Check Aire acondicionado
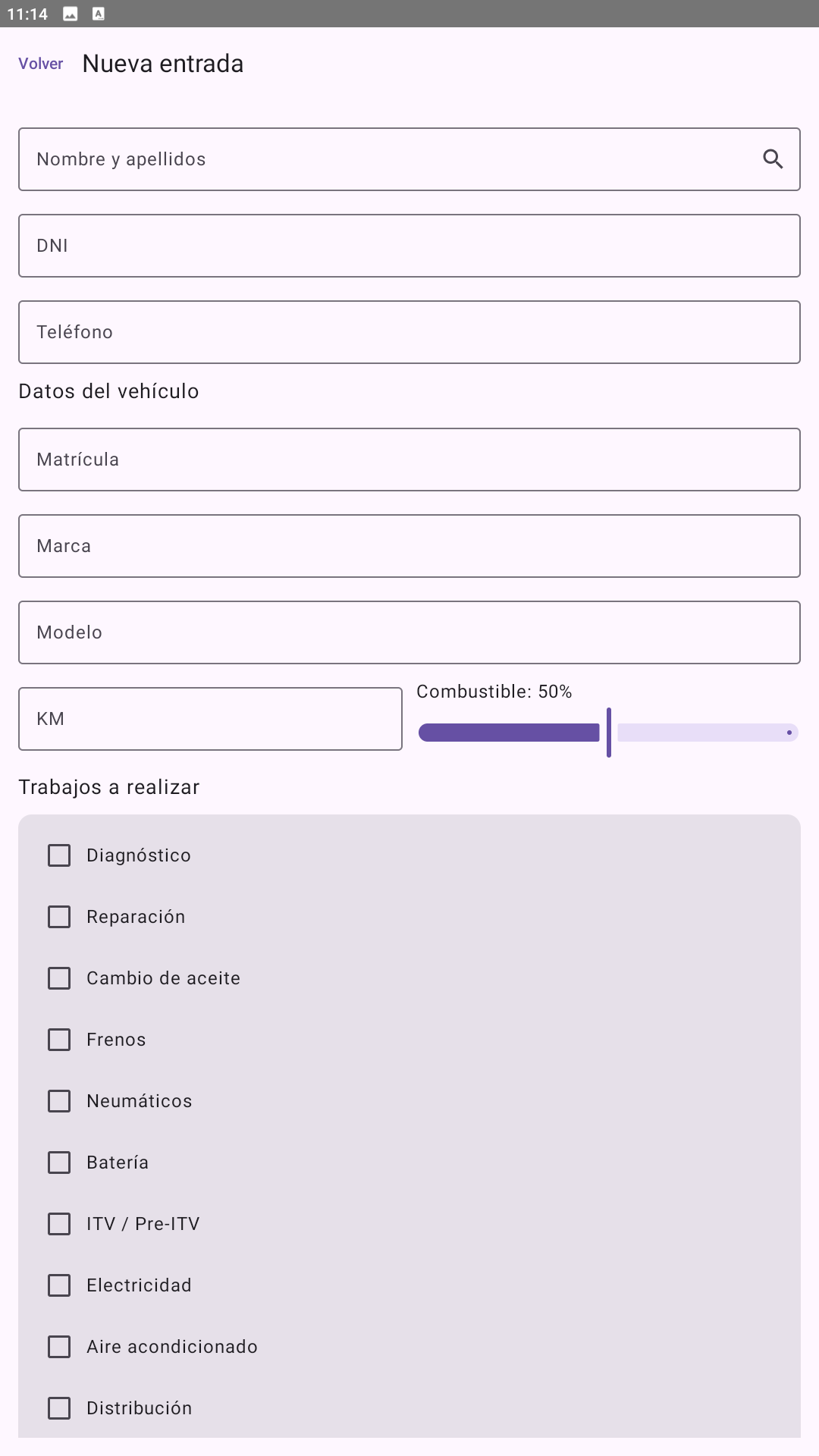Viewport: 819px width, 1456px height. [x=59, y=1347]
